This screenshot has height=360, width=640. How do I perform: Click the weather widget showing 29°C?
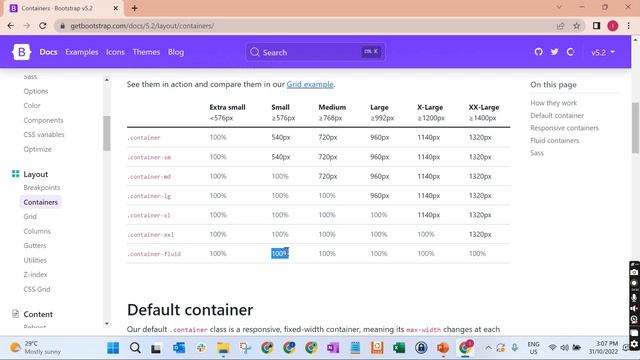[x=36, y=347]
